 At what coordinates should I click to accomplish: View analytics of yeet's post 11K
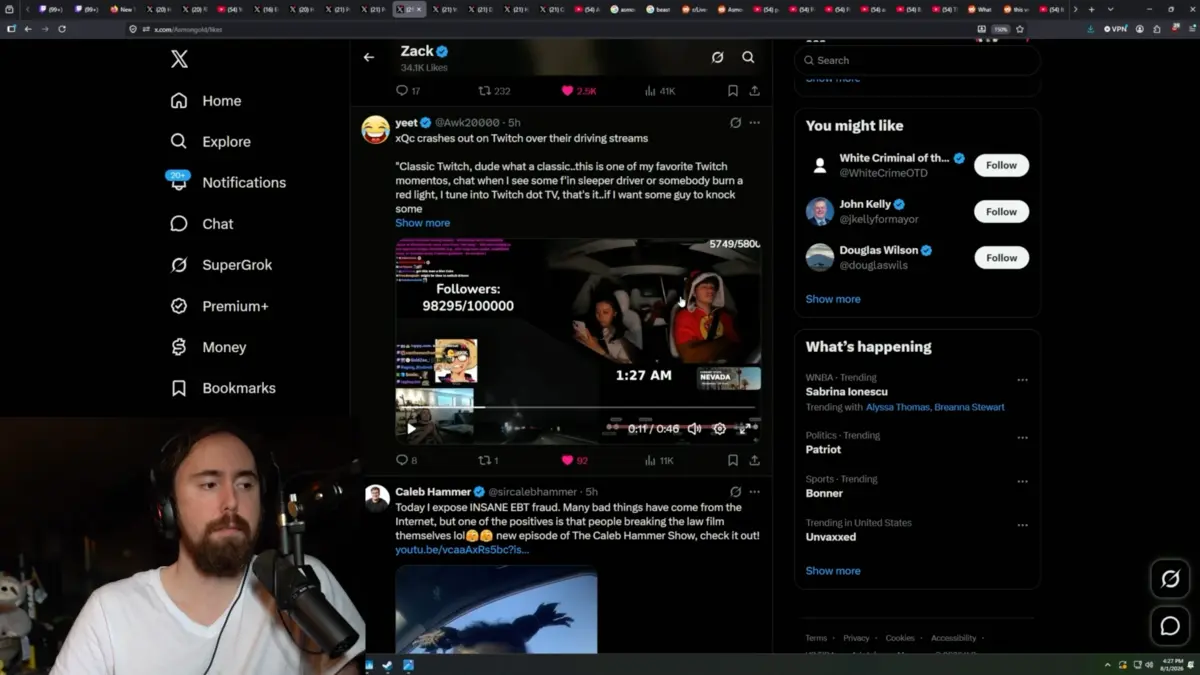[x=660, y=461]
